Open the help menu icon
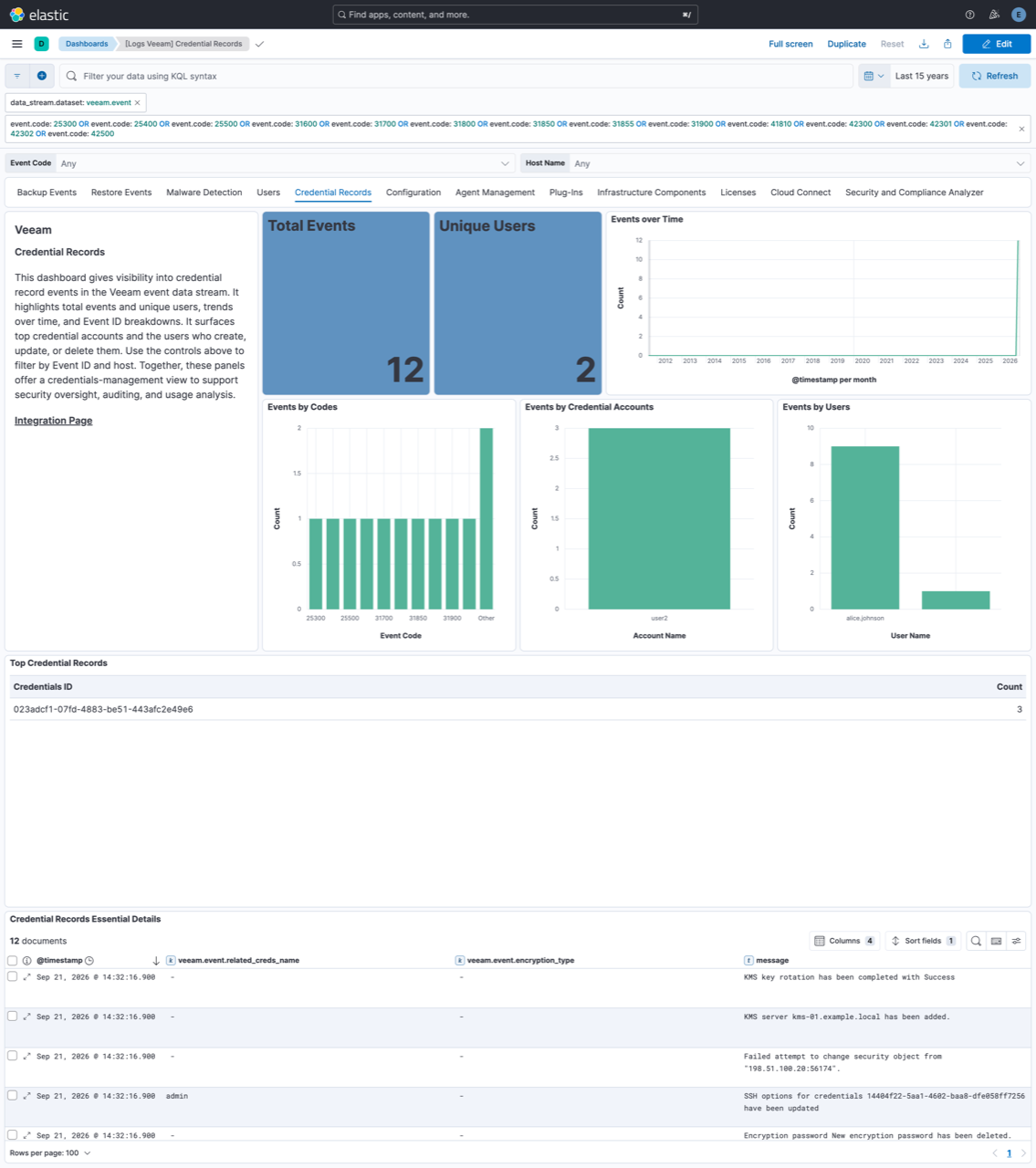This screenshot has height=1168, width=1036. [969, 15]
